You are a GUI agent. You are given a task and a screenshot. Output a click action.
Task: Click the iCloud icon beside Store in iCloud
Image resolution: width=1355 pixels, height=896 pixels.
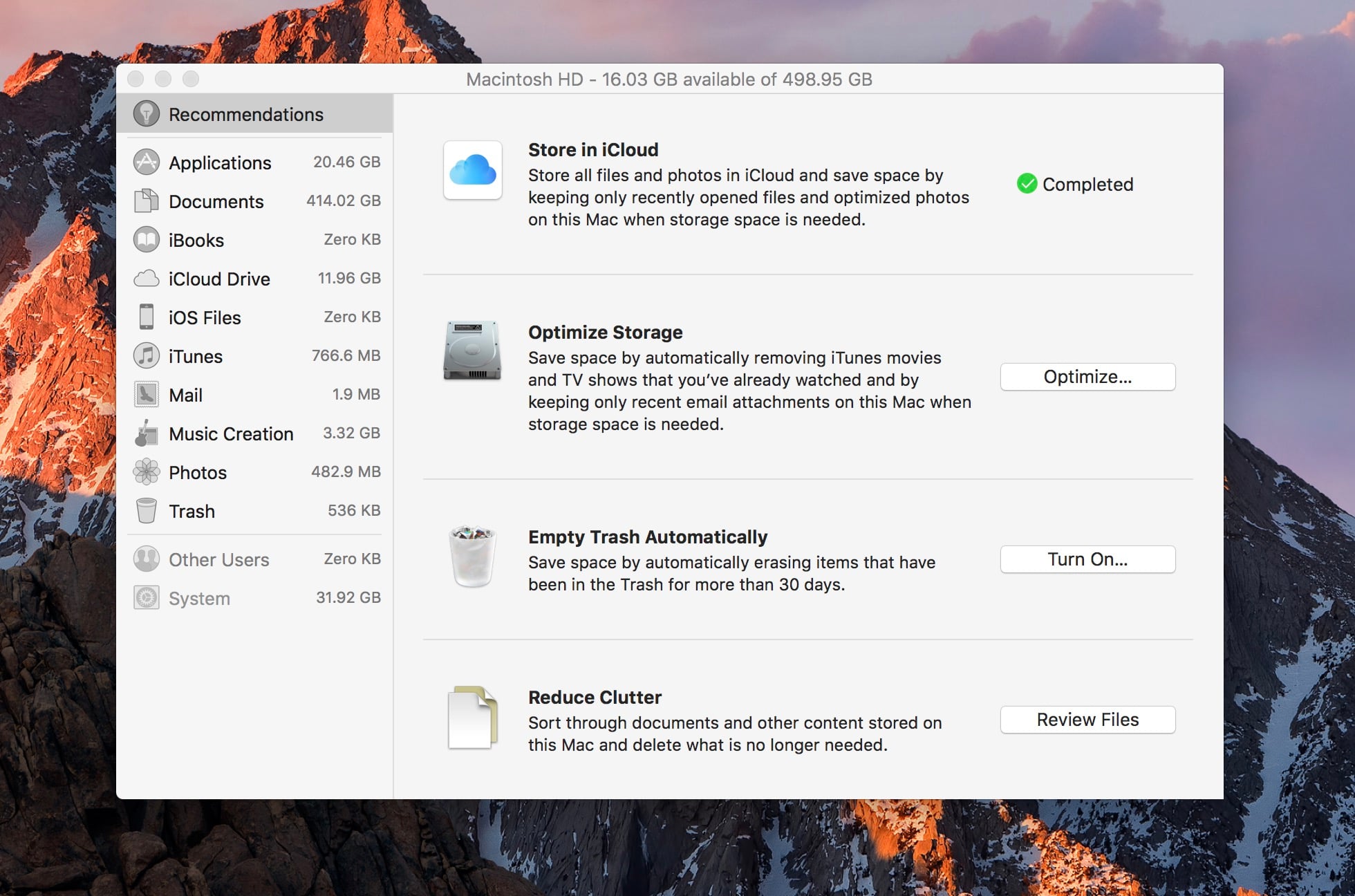473,170
